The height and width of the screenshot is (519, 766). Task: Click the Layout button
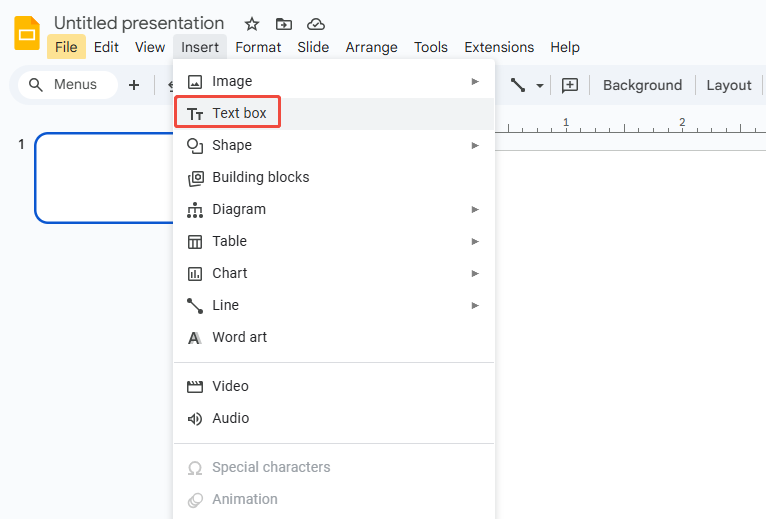pos(728,85)
